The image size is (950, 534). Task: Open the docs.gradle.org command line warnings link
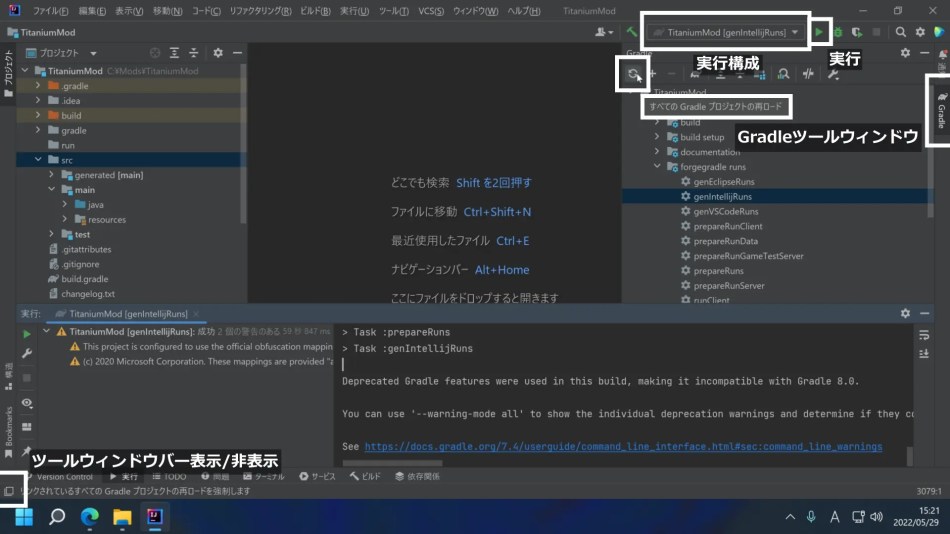coord(623,447)
